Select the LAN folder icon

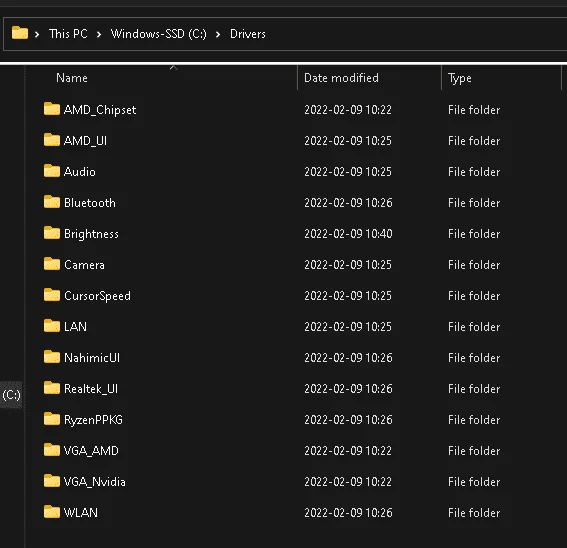(52, 326)
